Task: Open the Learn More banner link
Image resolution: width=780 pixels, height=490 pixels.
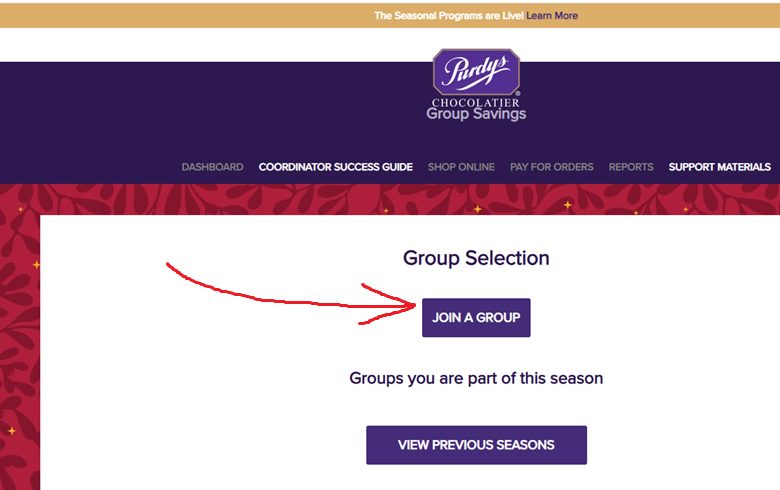Action: (552, 16)
